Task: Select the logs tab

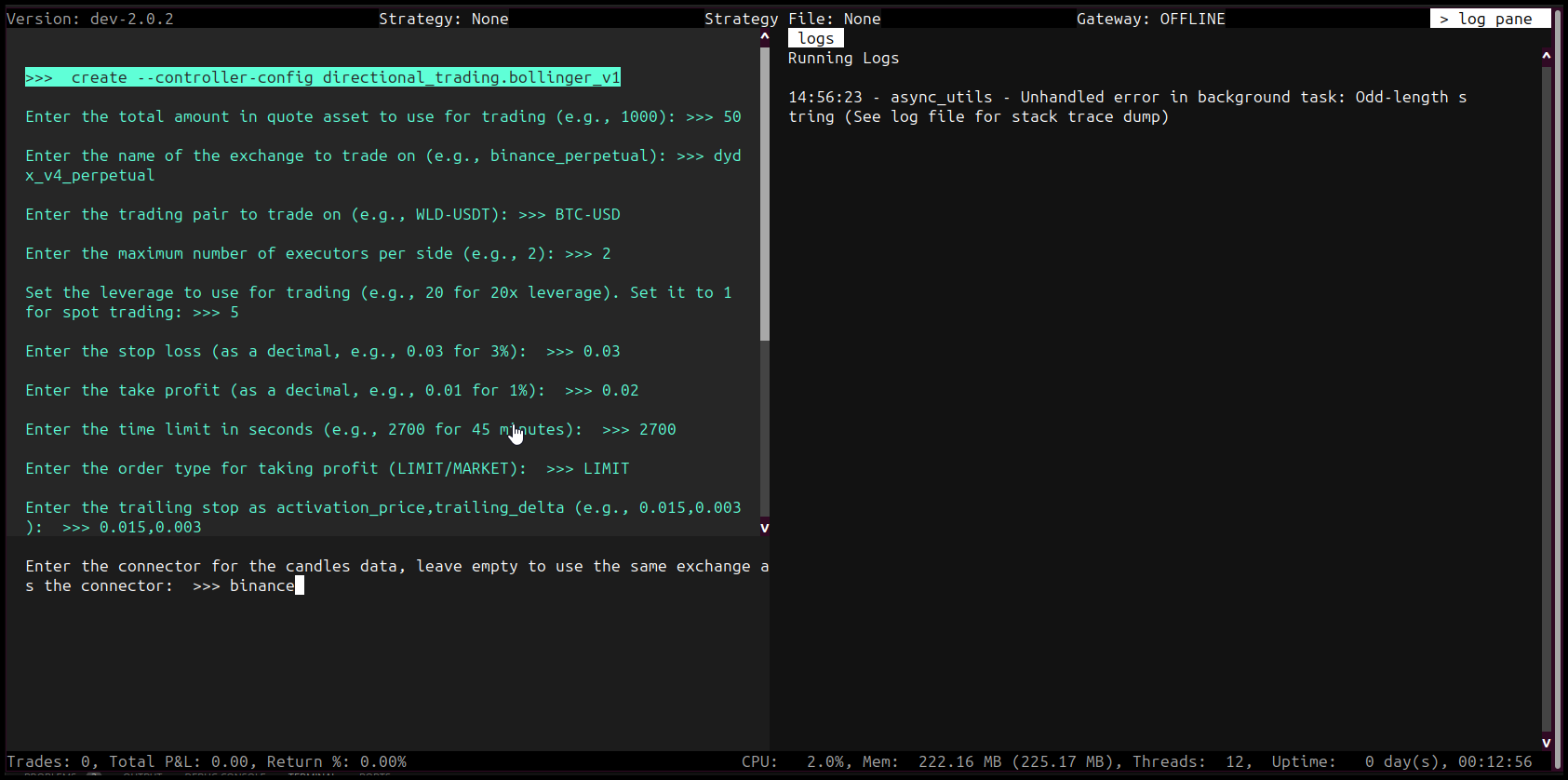Action: pos(815,38)
